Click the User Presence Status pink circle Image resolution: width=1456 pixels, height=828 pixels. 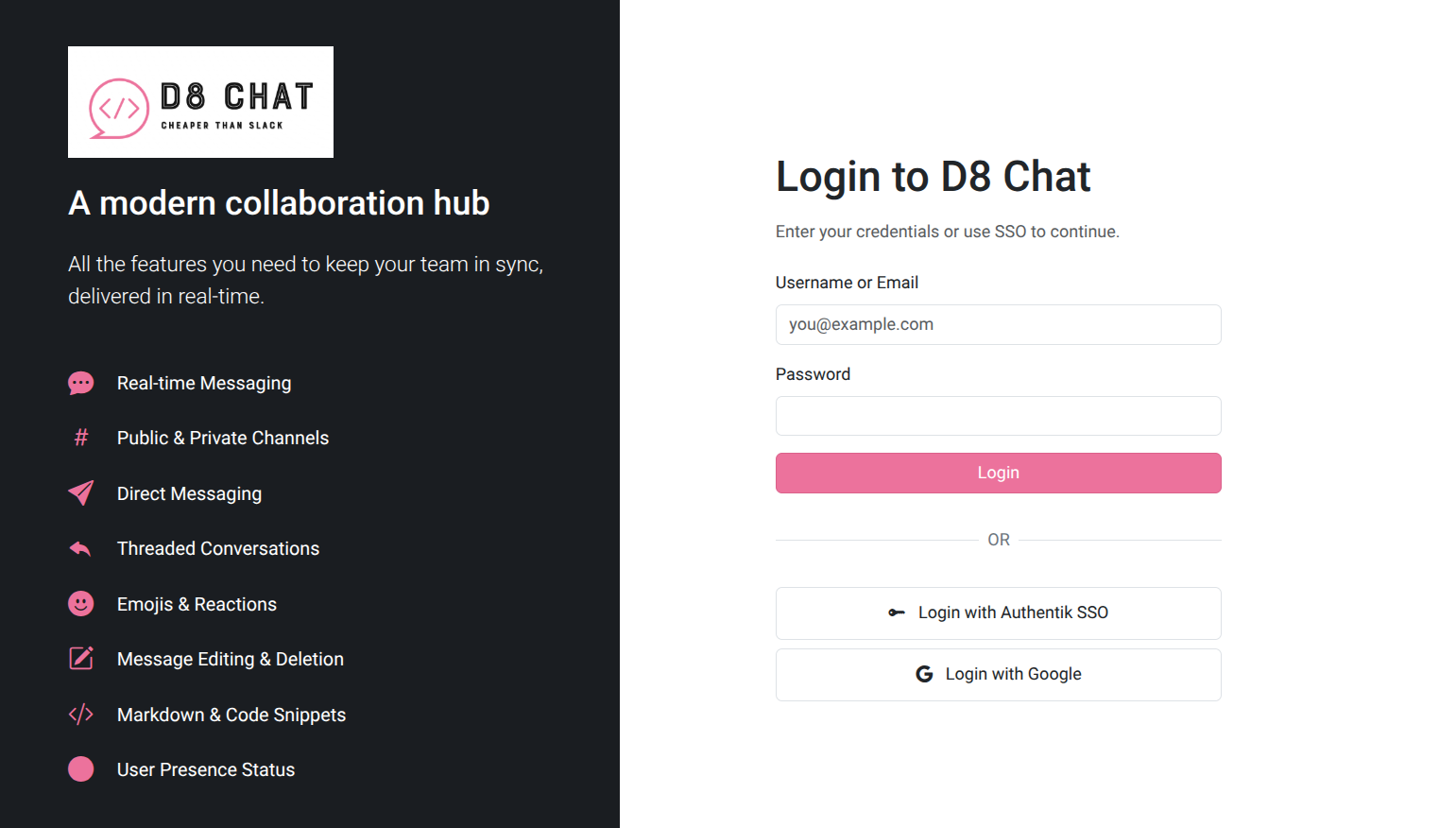[x=81, y=768]
